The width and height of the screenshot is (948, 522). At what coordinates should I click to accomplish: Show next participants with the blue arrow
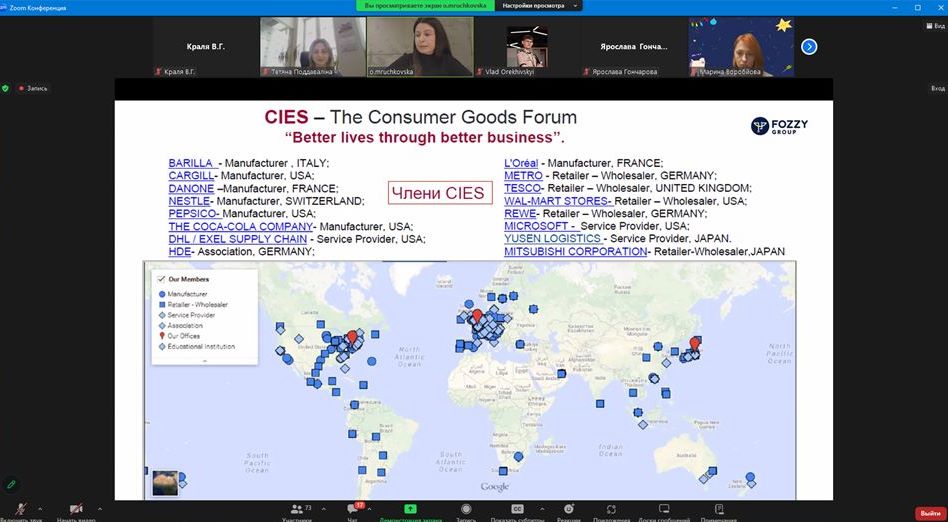point(809,46)
